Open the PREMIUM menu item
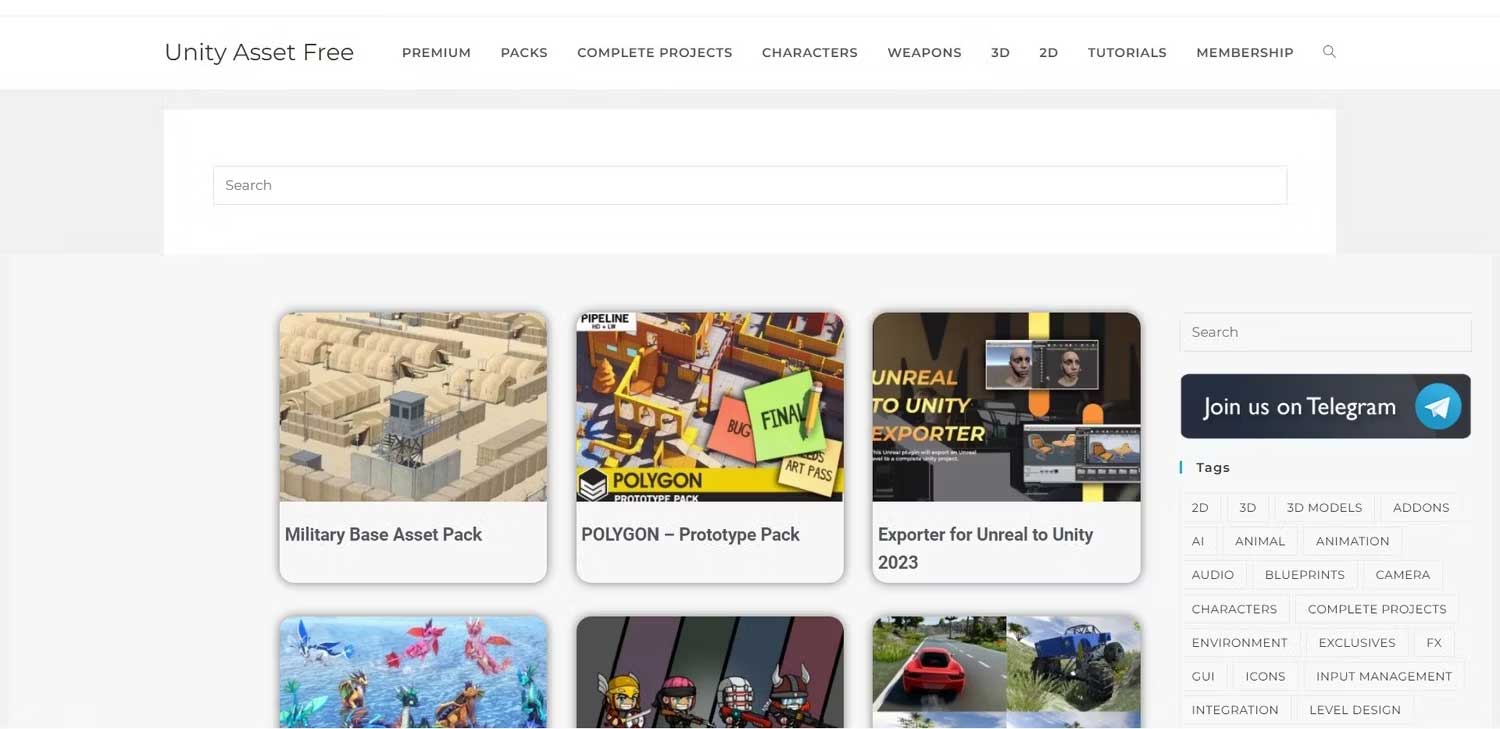 [436, 52]
